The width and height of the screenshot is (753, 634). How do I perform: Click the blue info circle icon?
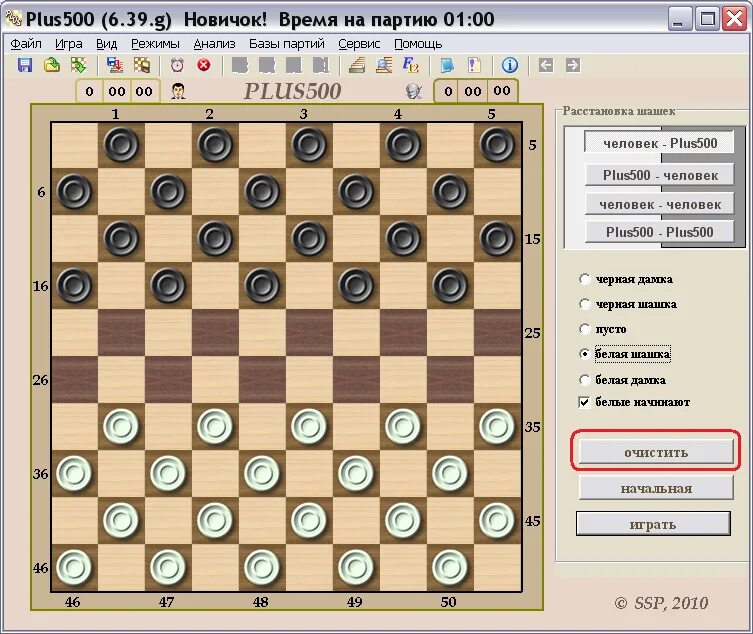tap(510, 65)
